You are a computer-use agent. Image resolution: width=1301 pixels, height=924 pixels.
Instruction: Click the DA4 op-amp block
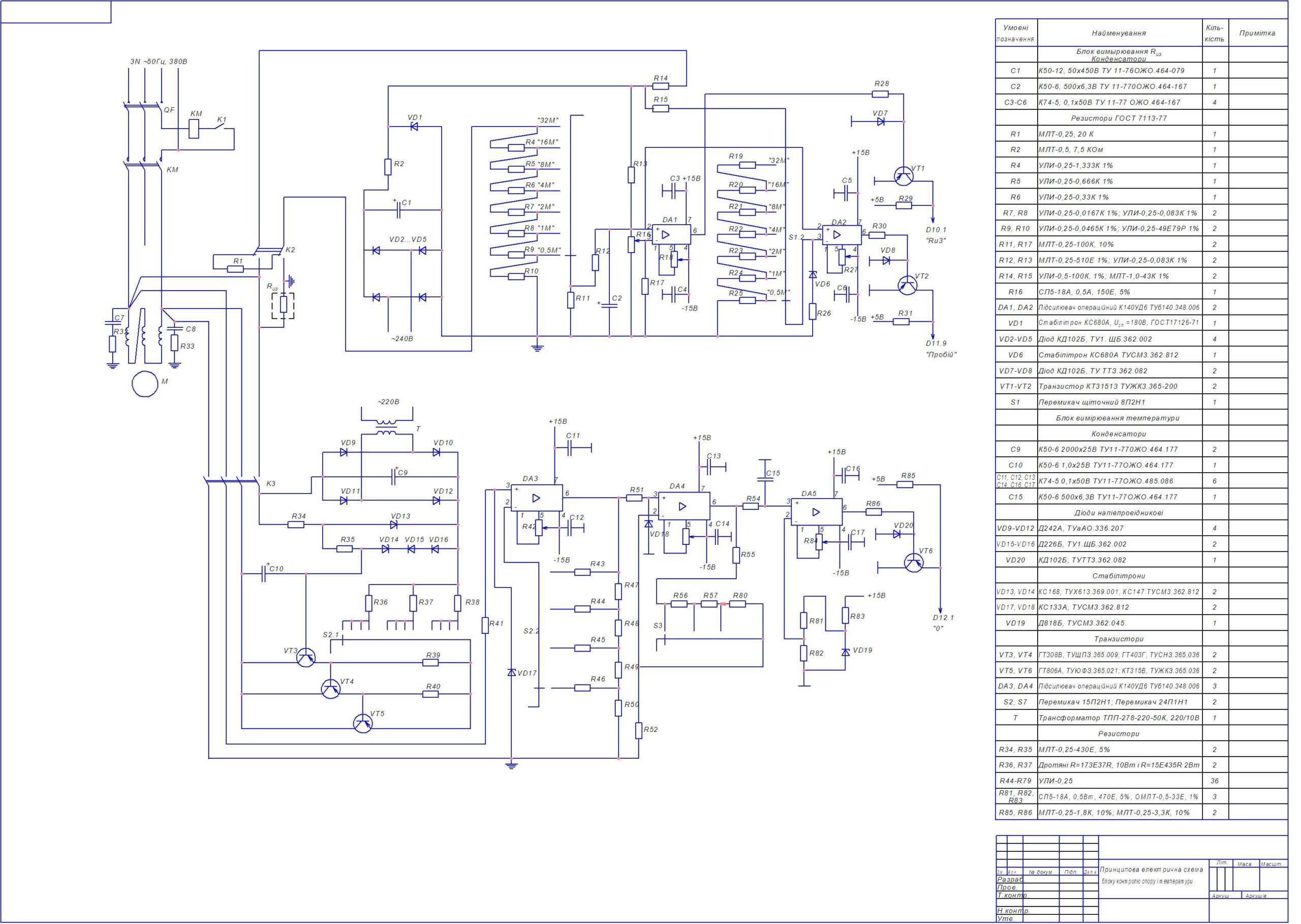(685, 506)
